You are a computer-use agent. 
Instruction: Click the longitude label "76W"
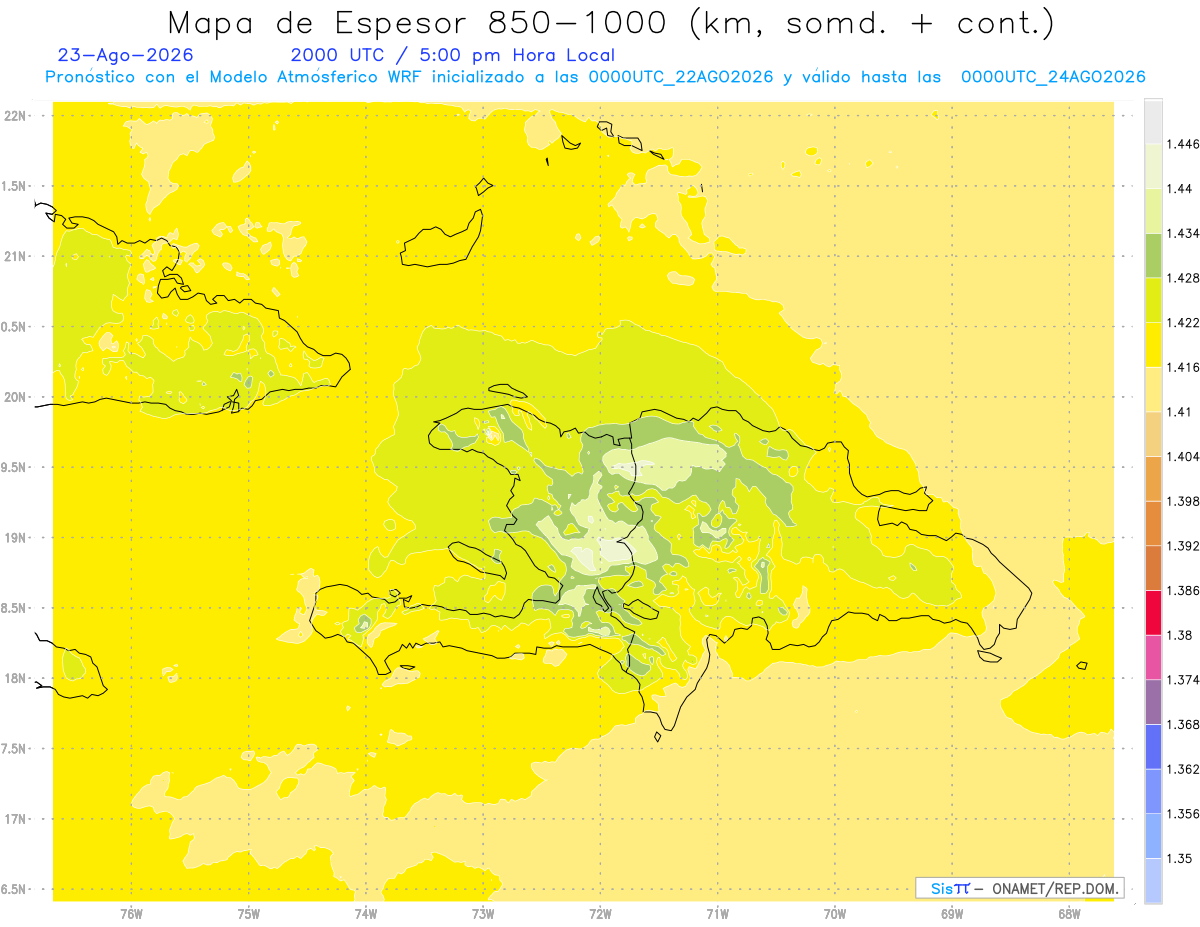131,914
